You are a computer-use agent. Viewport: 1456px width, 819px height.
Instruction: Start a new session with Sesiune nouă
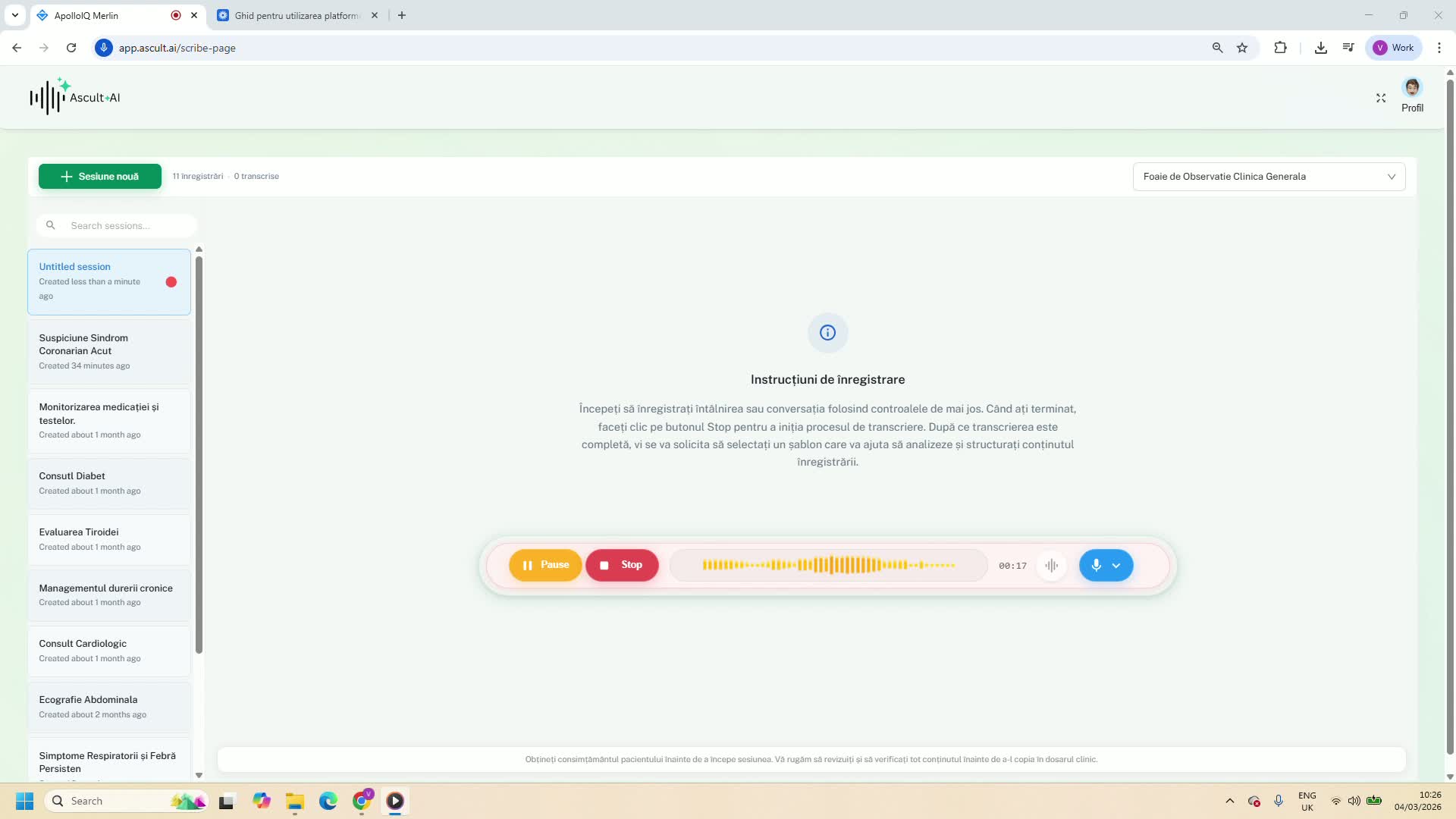tap(100, 177)
